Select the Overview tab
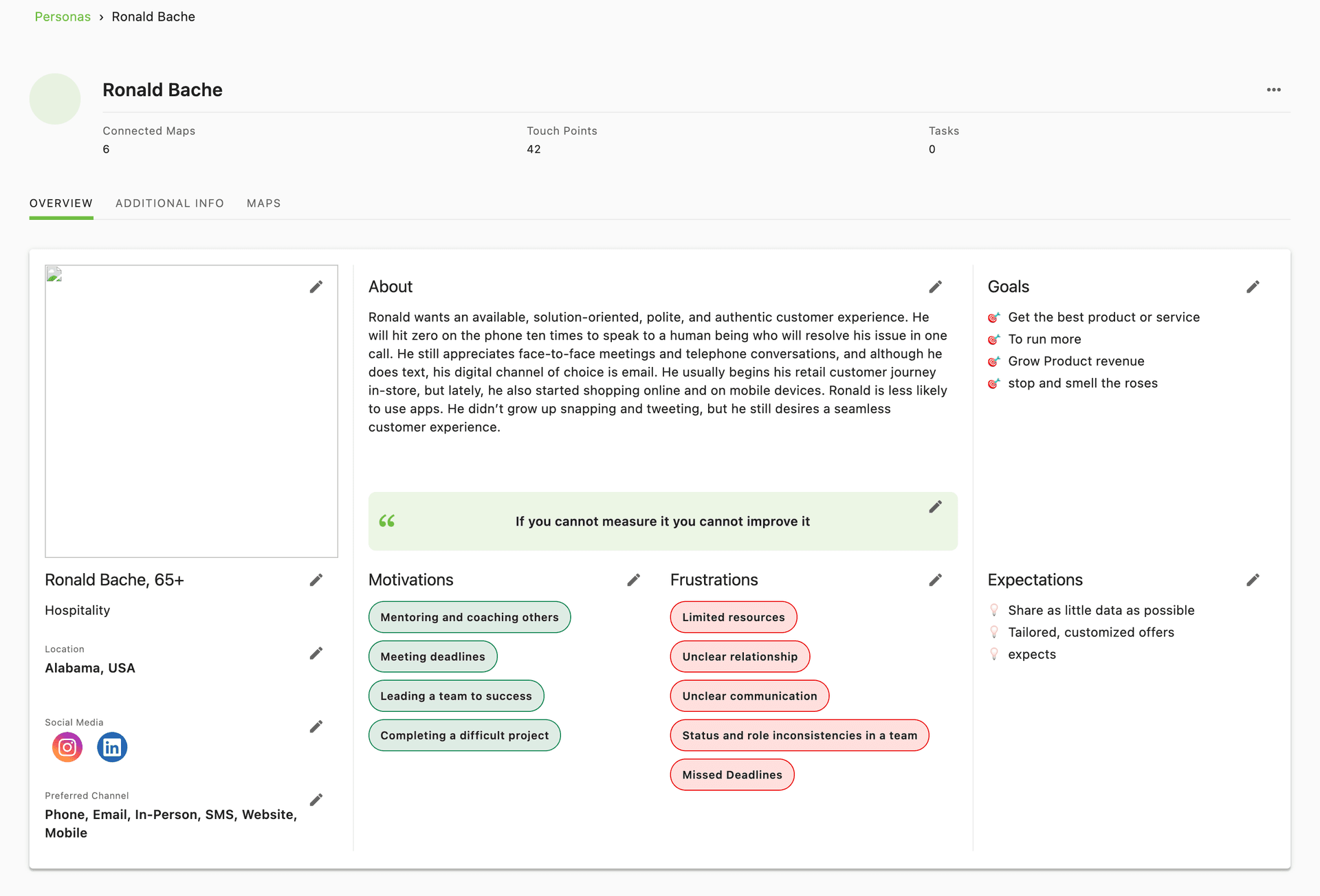 [x=61, y=203]
